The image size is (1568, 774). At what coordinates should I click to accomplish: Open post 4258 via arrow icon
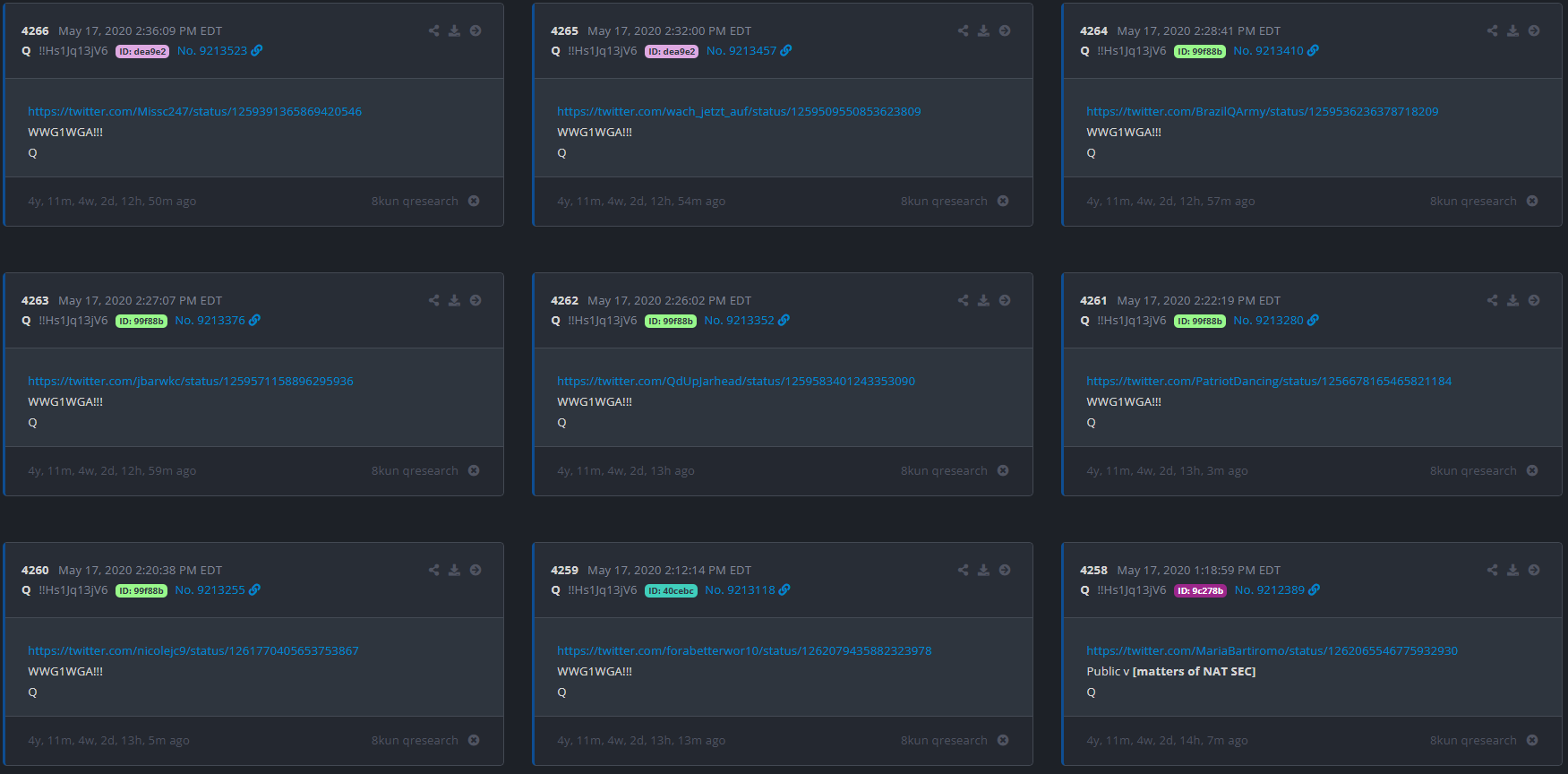click(1534, 570)
